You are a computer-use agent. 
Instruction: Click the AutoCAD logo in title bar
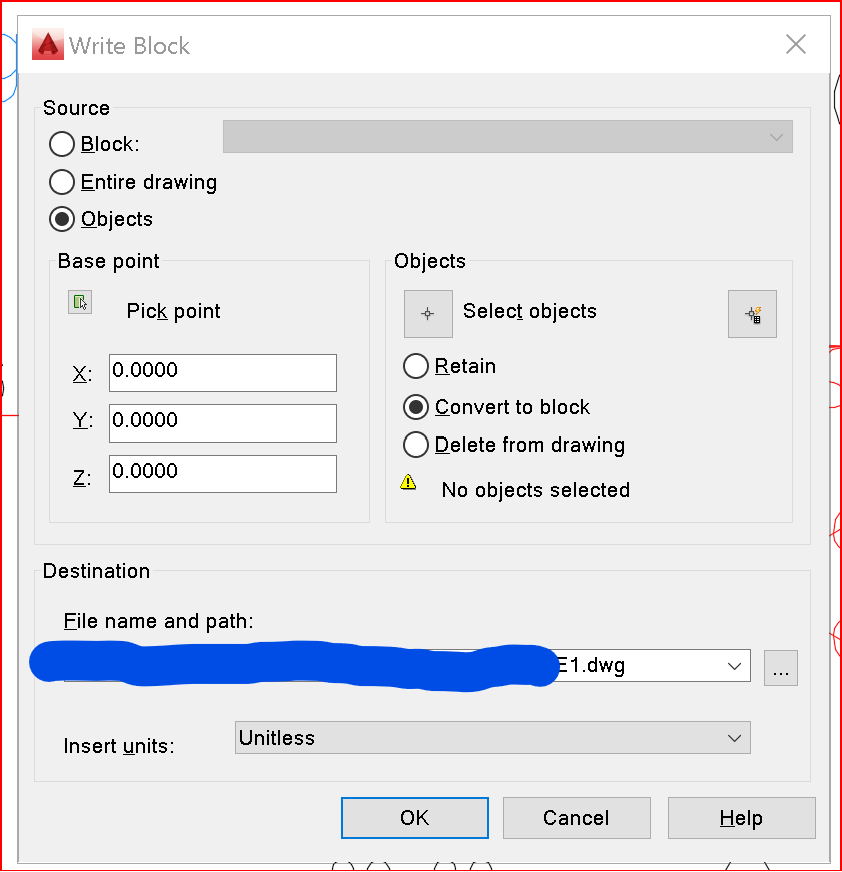(48, 44)
